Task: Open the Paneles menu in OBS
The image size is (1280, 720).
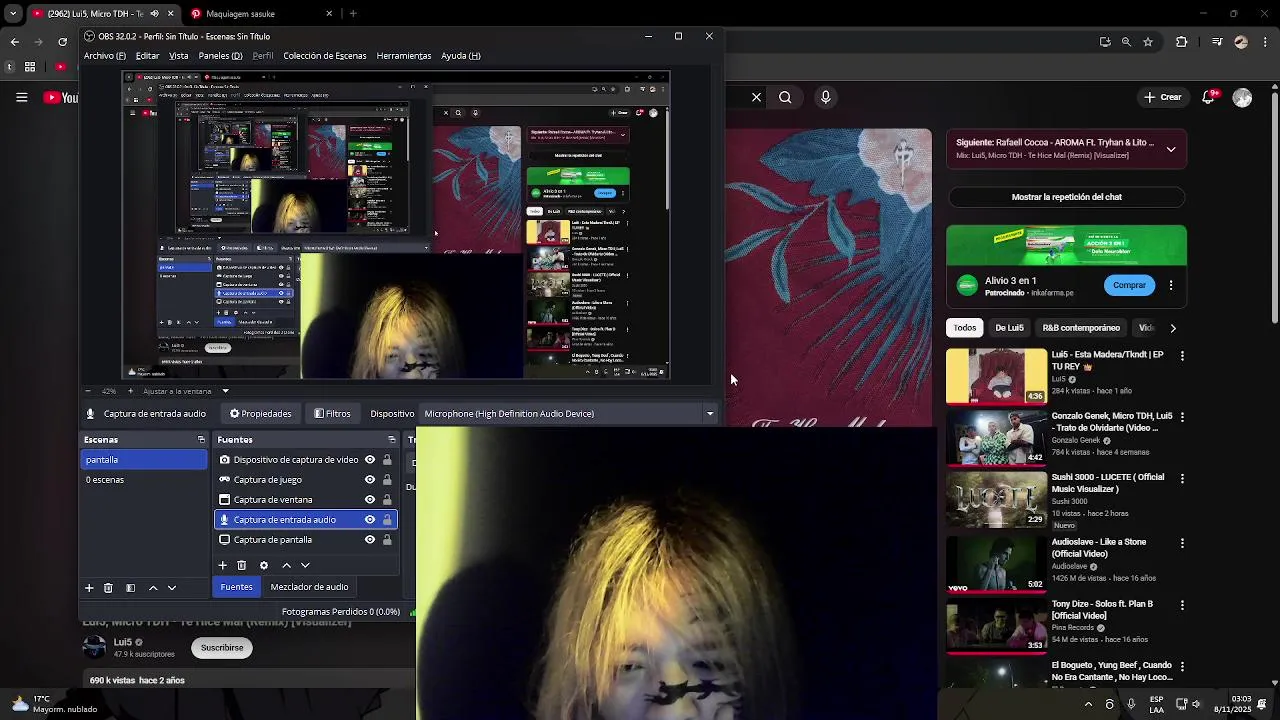Action: 220,56
